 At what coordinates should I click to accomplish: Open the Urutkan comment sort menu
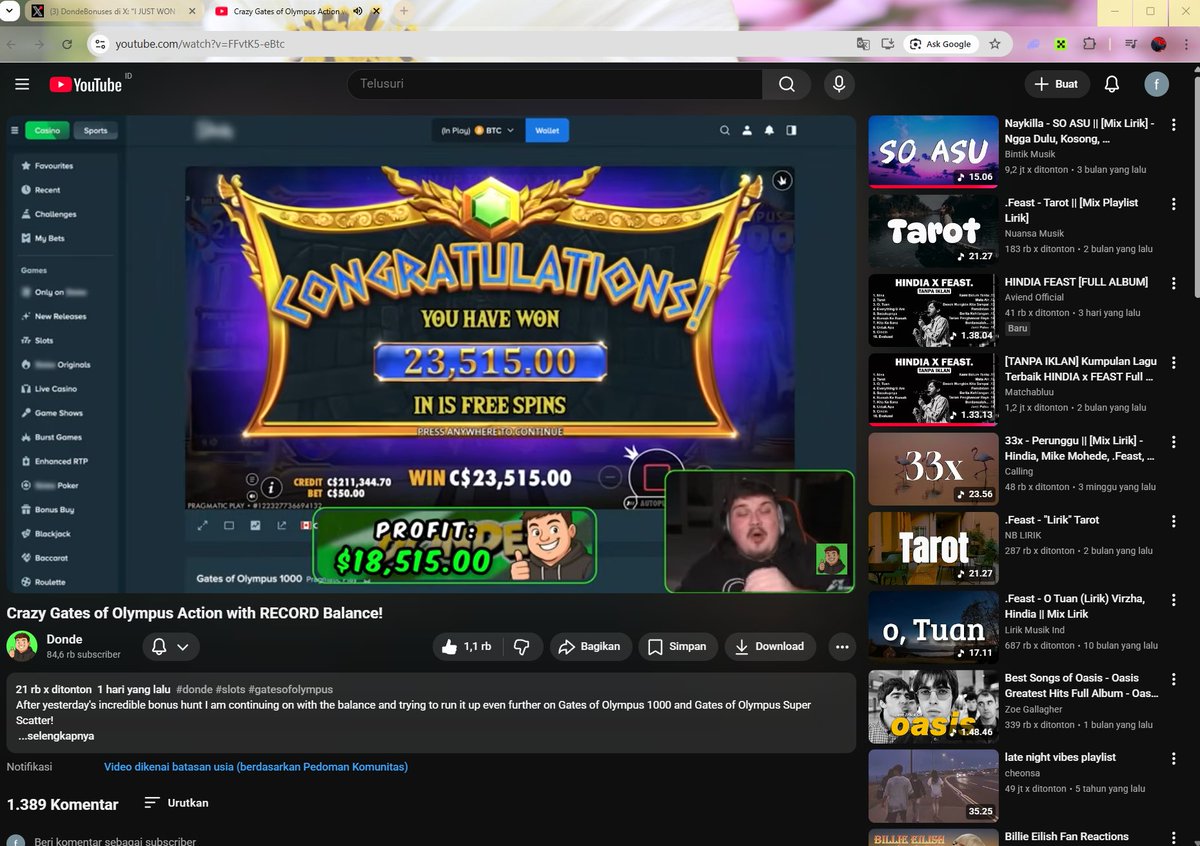tap(176, 803)
